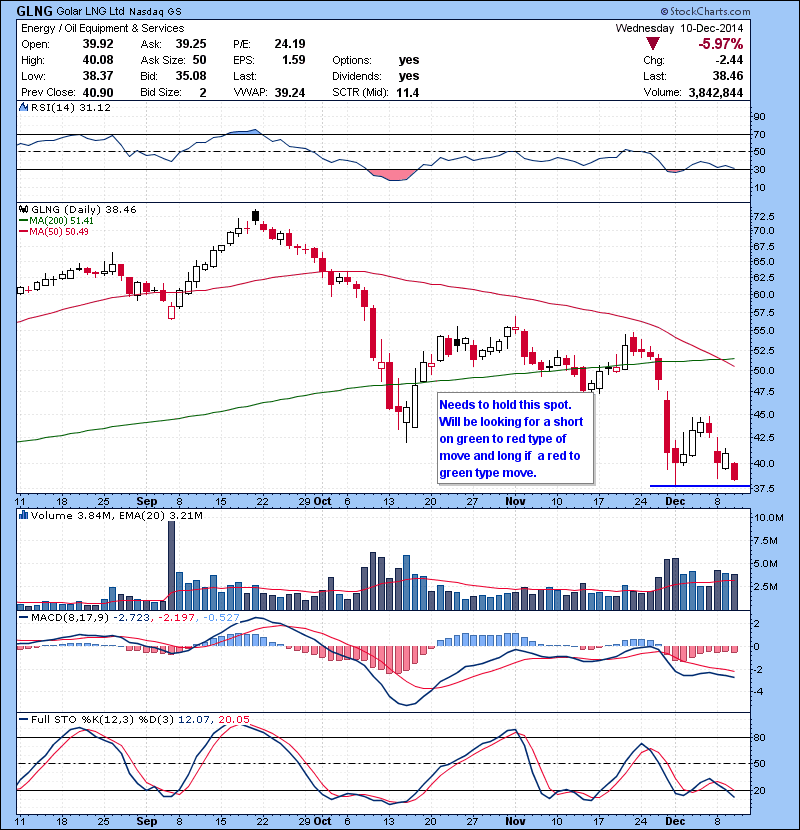800x830 pixels.
Task: Click the Volume 3.84M, EMA(20) label
Action: (116, 515)
